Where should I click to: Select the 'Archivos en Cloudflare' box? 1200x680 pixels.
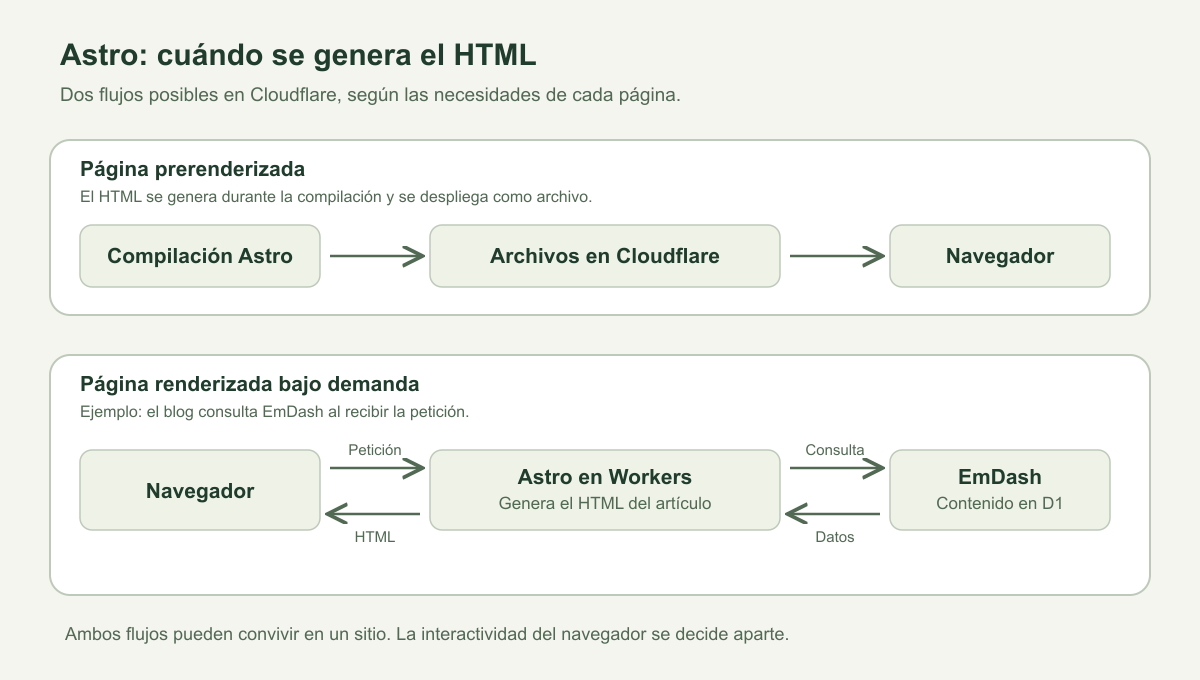[605, 256]
